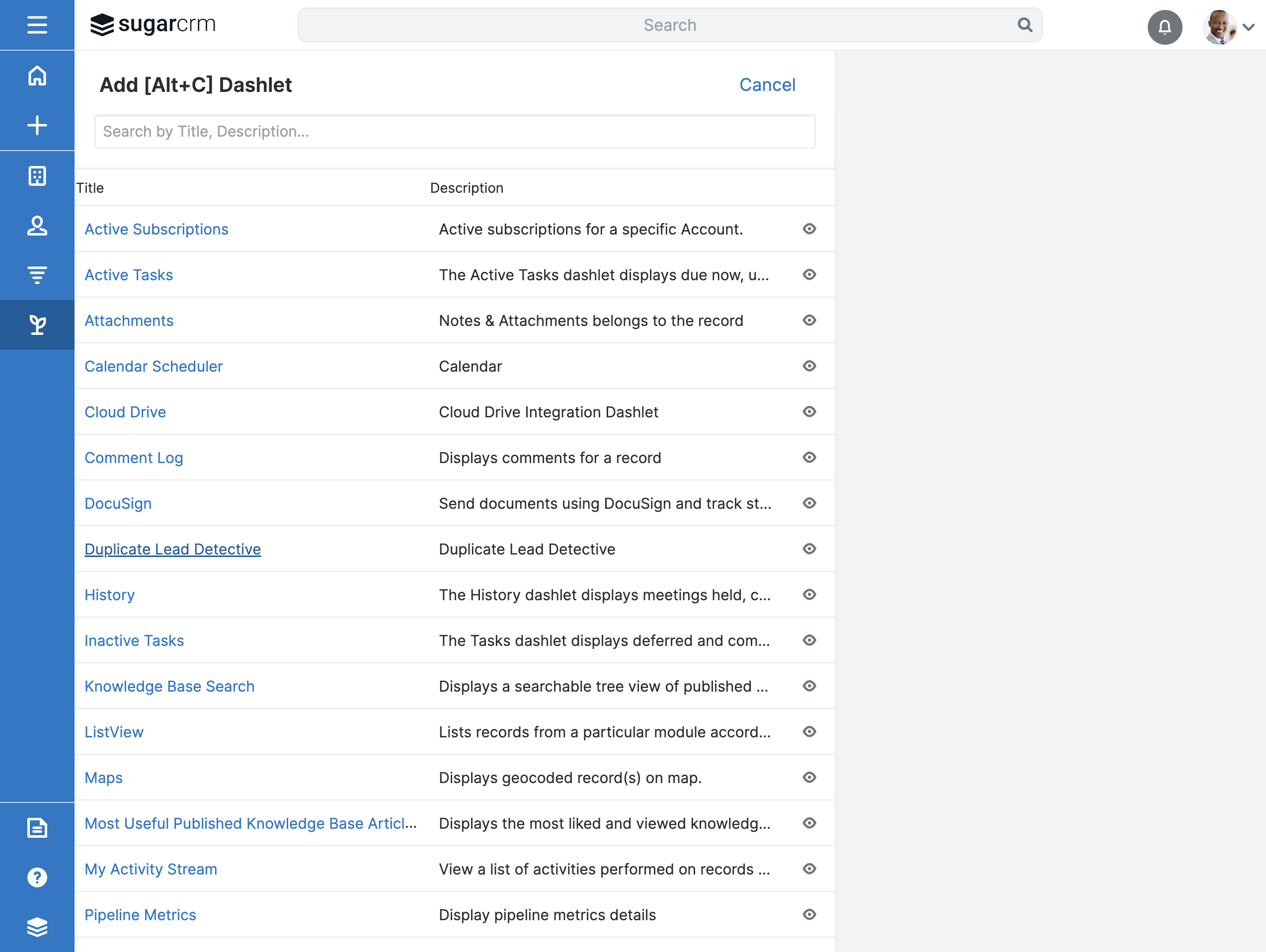Choose the My Activity Stream dashlet
1266x952 pixels.
(x=151, y=869)
